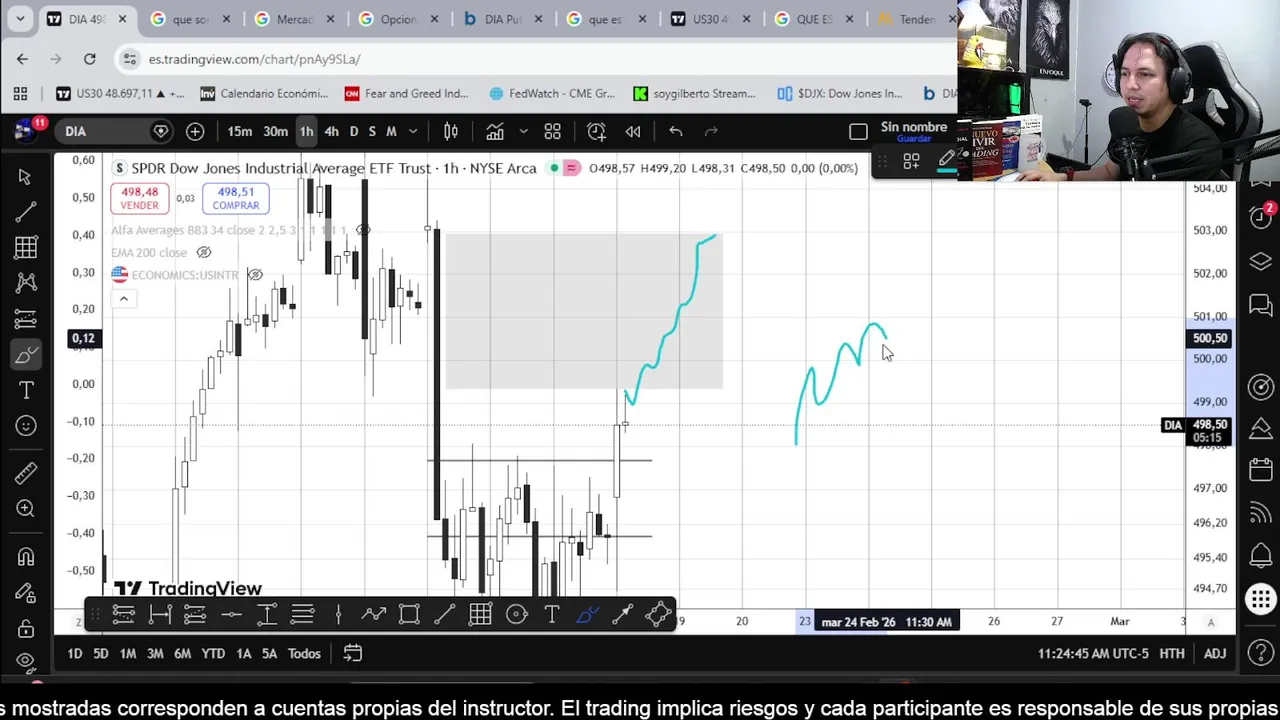Viewport: 1280px width, 720px height.
Task: Select the brush drawing tool in left sidebar
Action: (x=25, y=355)
